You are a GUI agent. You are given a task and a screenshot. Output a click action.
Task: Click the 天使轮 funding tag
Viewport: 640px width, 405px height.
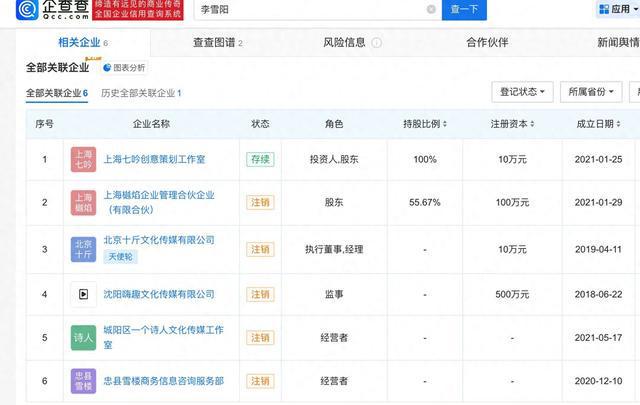coord(121,257)
